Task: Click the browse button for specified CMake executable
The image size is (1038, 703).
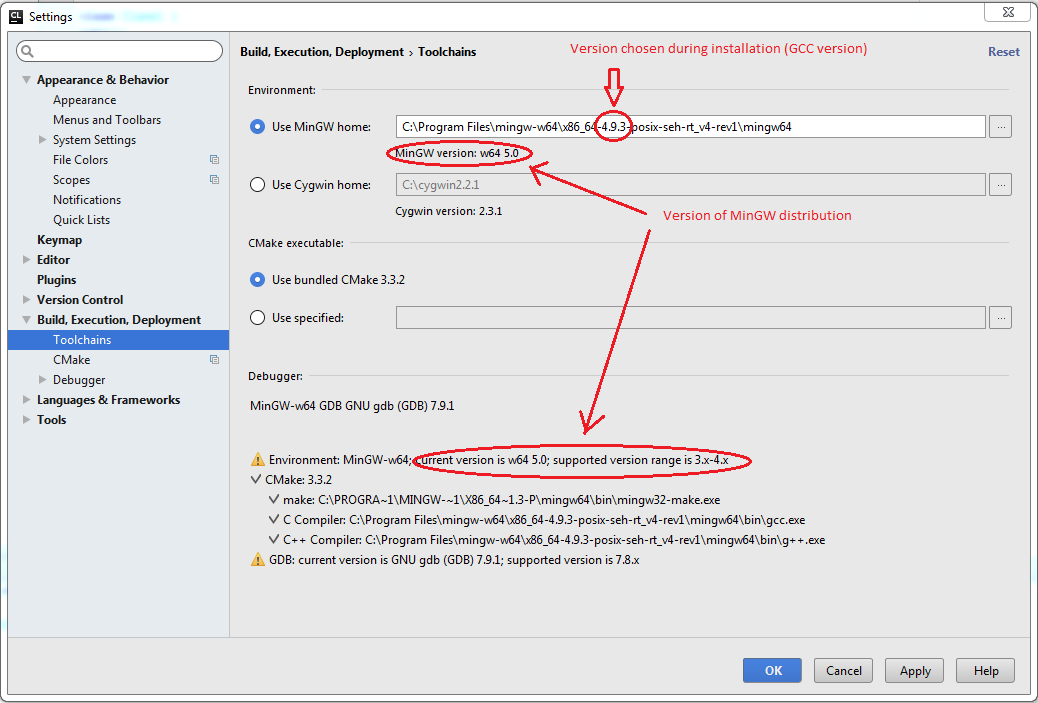Action: coord(1000,318)
